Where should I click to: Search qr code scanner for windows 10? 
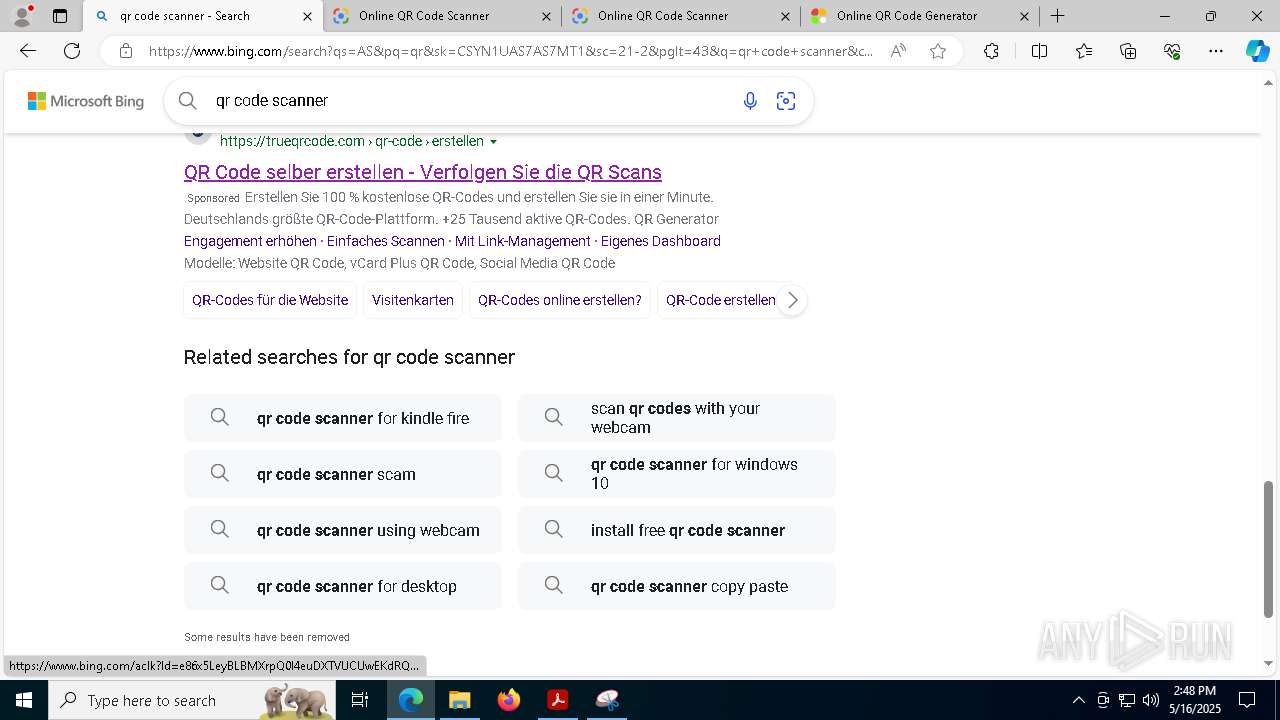coord(677,474)
